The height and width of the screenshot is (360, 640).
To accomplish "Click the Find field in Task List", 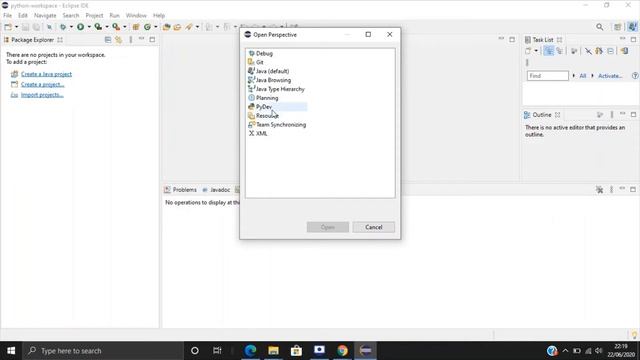I will pyautogui.click(x=547, y=76).
